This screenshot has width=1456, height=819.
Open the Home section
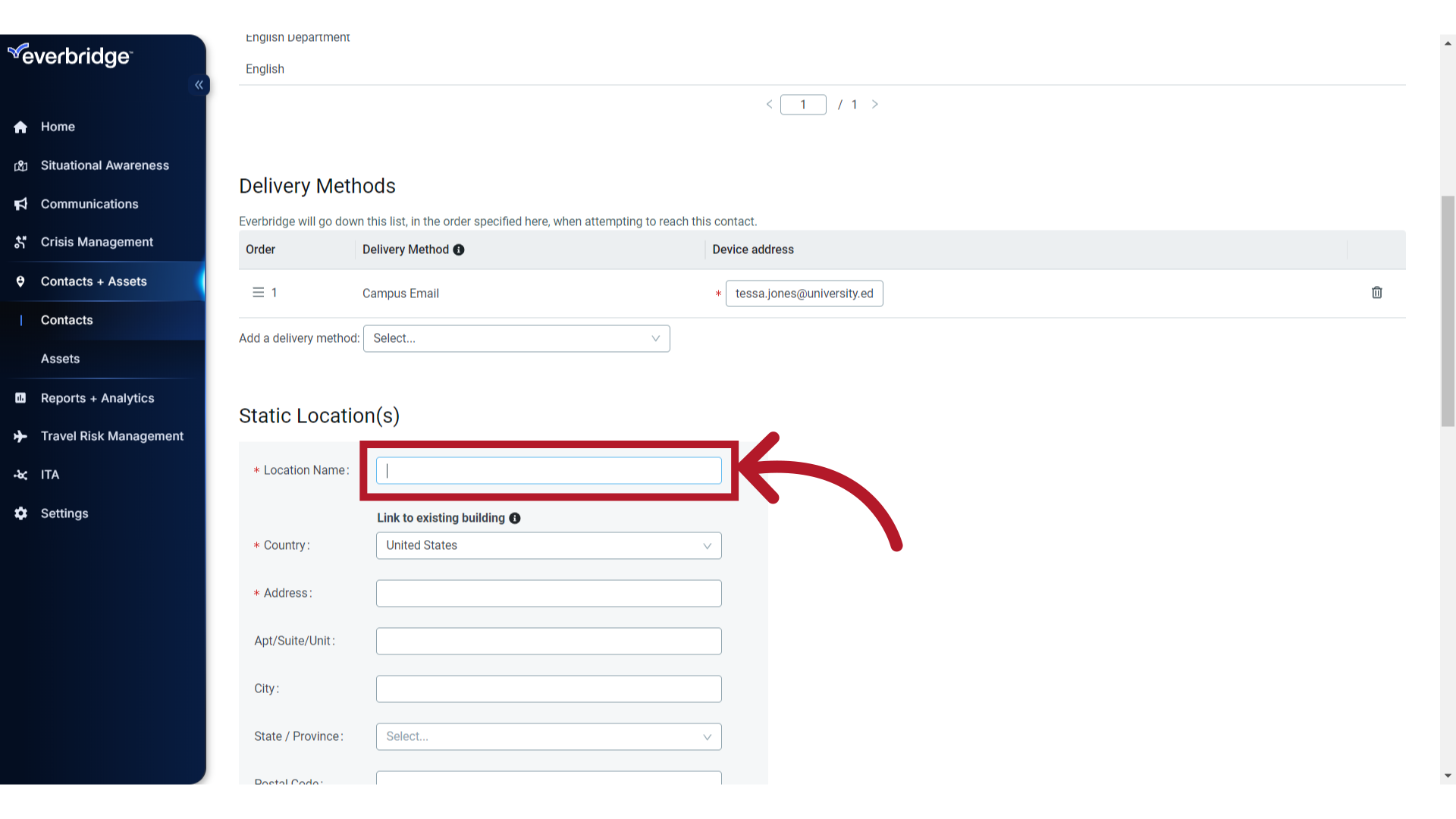tap(57, 126)
